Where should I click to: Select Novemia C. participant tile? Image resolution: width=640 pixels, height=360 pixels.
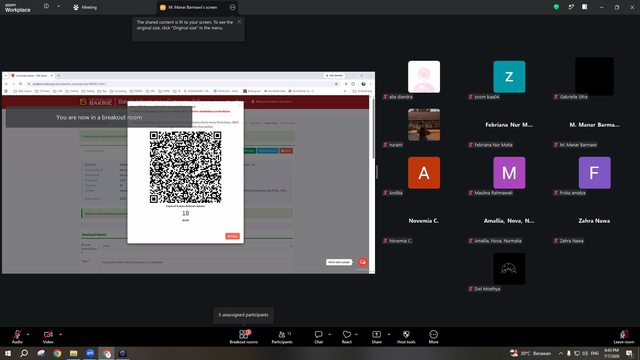click(424, 221)
